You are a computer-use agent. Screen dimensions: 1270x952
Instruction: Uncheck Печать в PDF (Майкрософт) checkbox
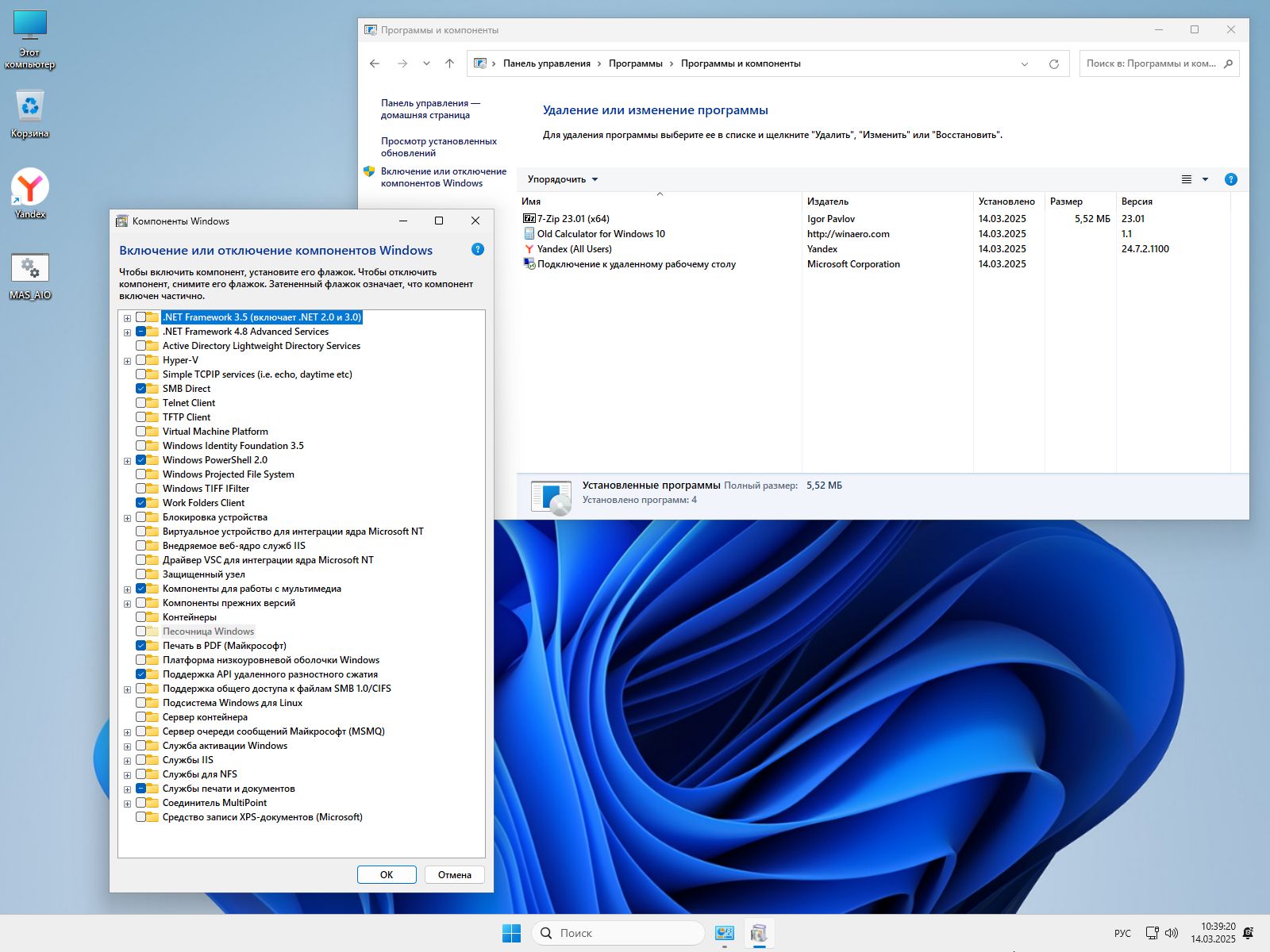pos(140,646)
